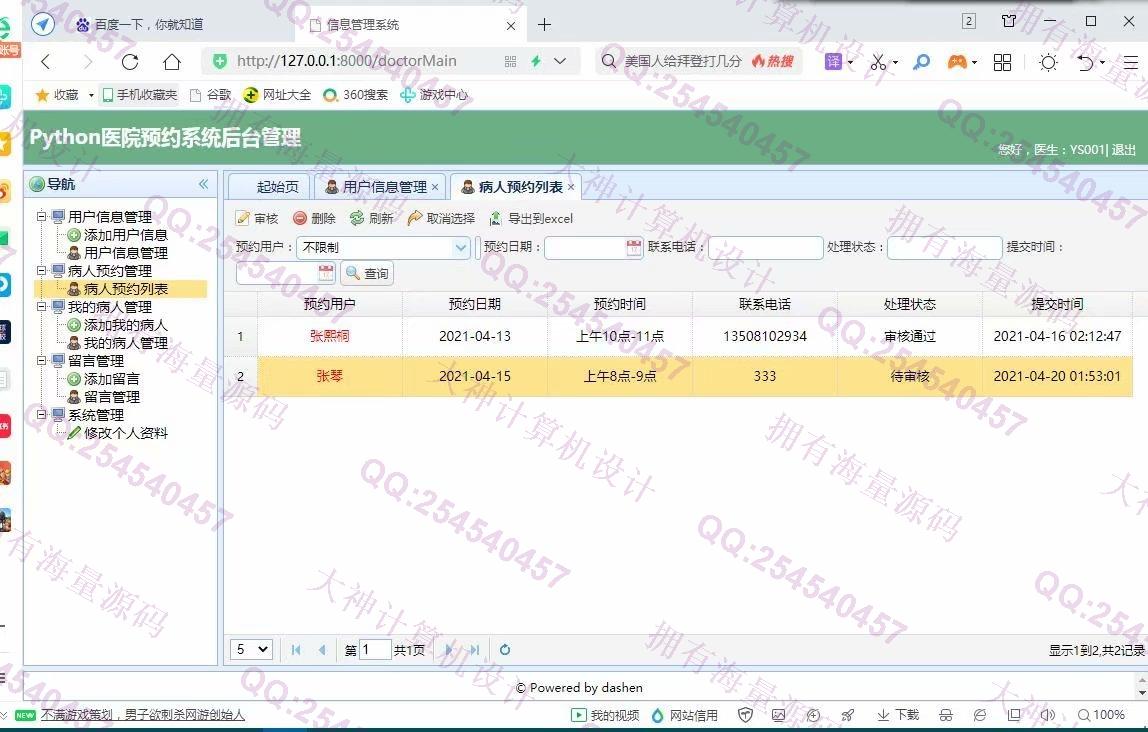Export list with 导出到excel icon
Image resolution: width=1148 pixels, height=732 pixels.
tap(496, 219)
